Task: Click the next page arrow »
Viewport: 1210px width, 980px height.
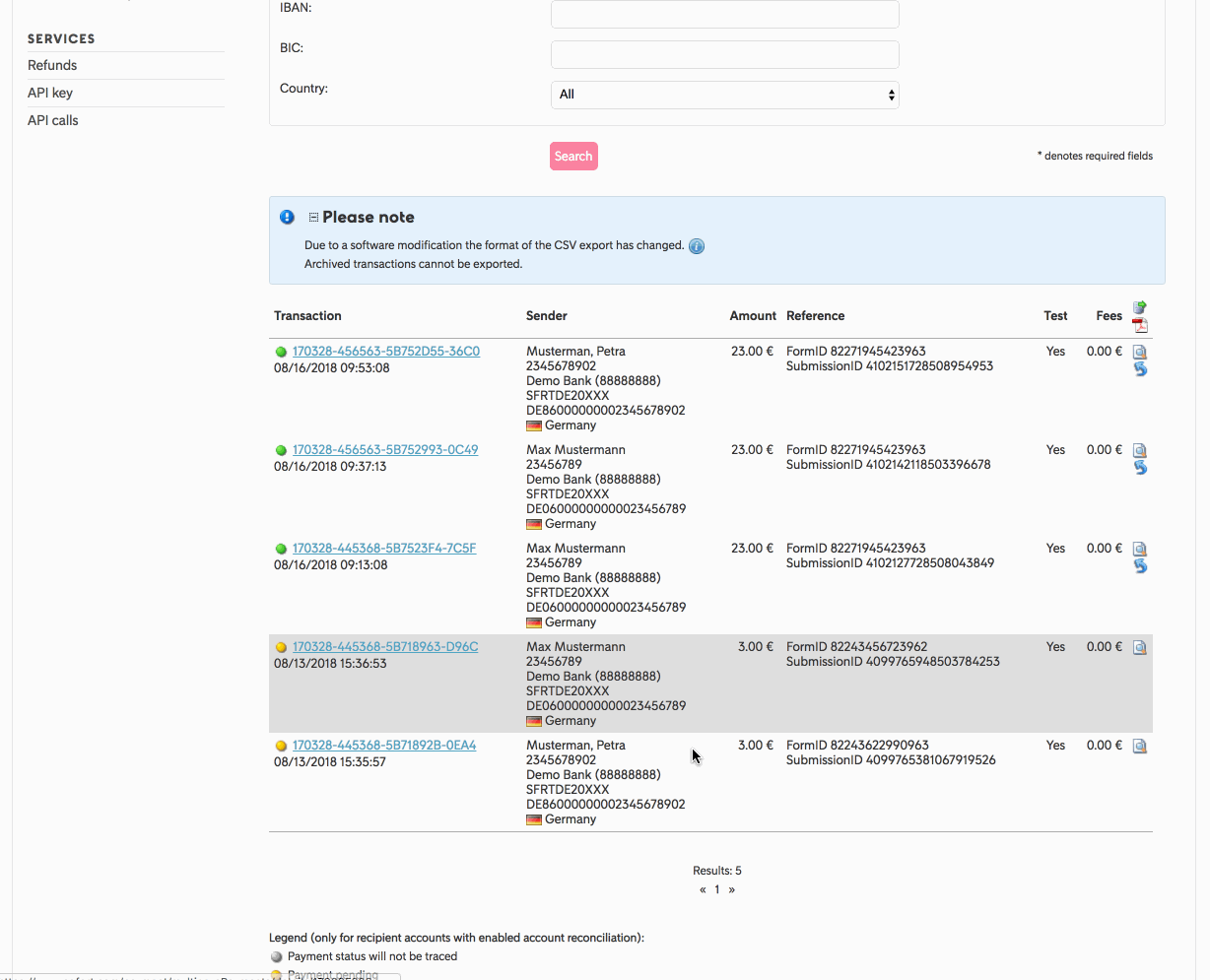Action: pos(731,889)
